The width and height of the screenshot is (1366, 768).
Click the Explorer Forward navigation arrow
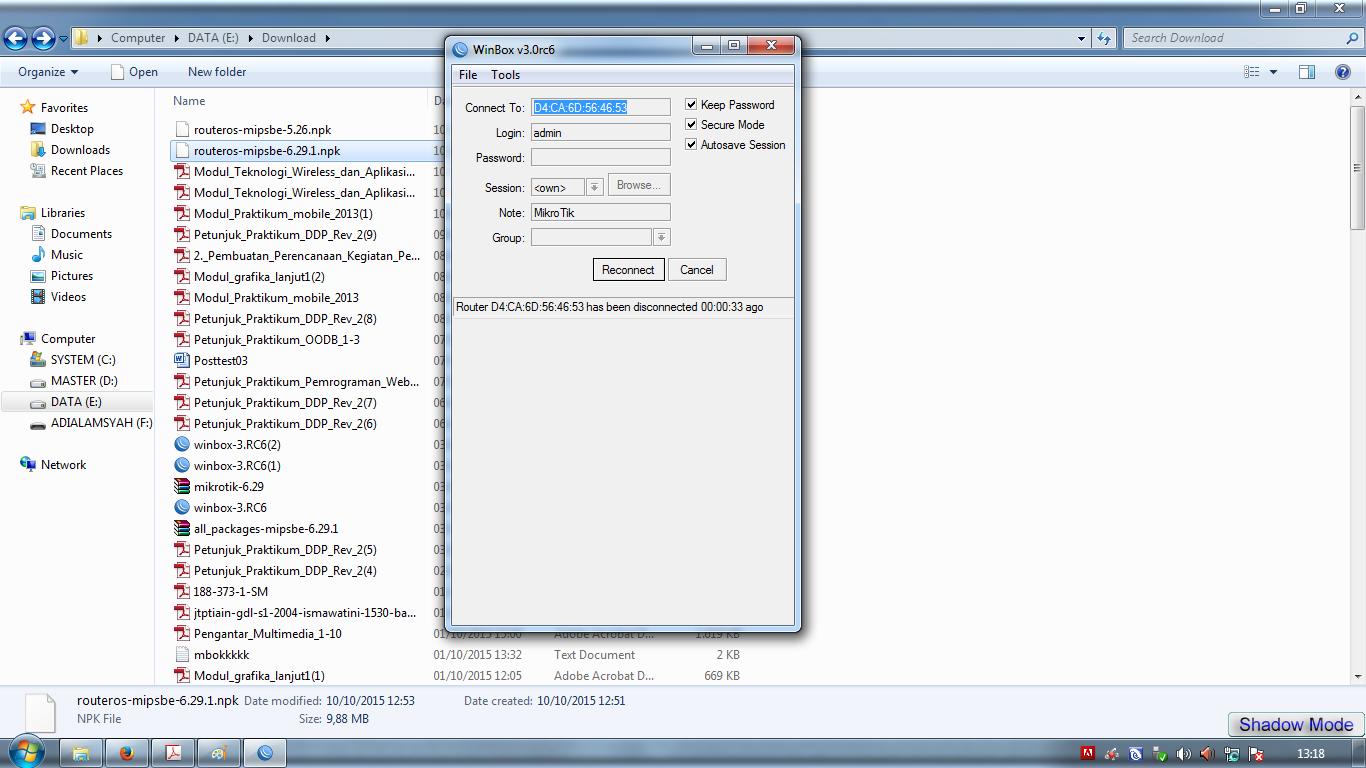(43, 38)
